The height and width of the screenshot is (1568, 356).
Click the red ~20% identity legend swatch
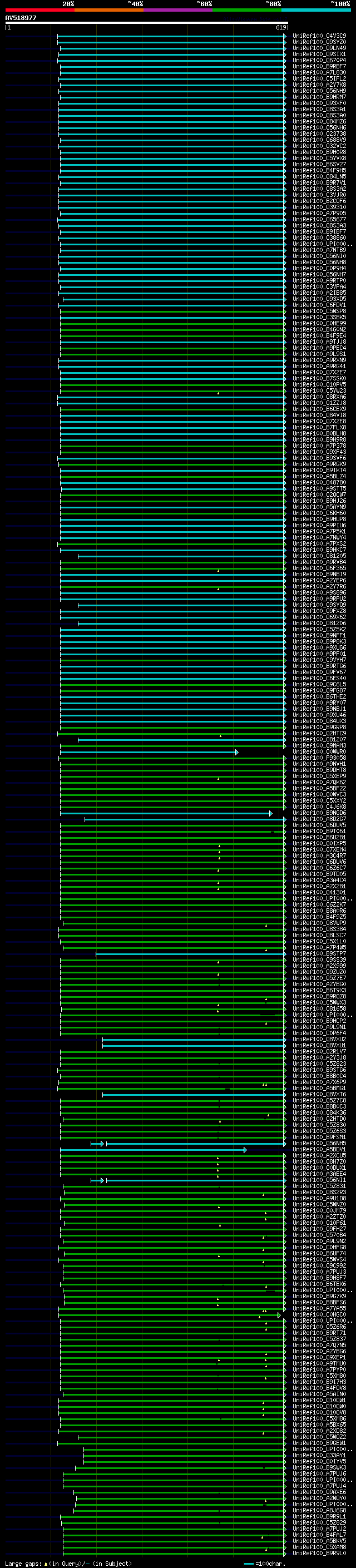(39, 11)
